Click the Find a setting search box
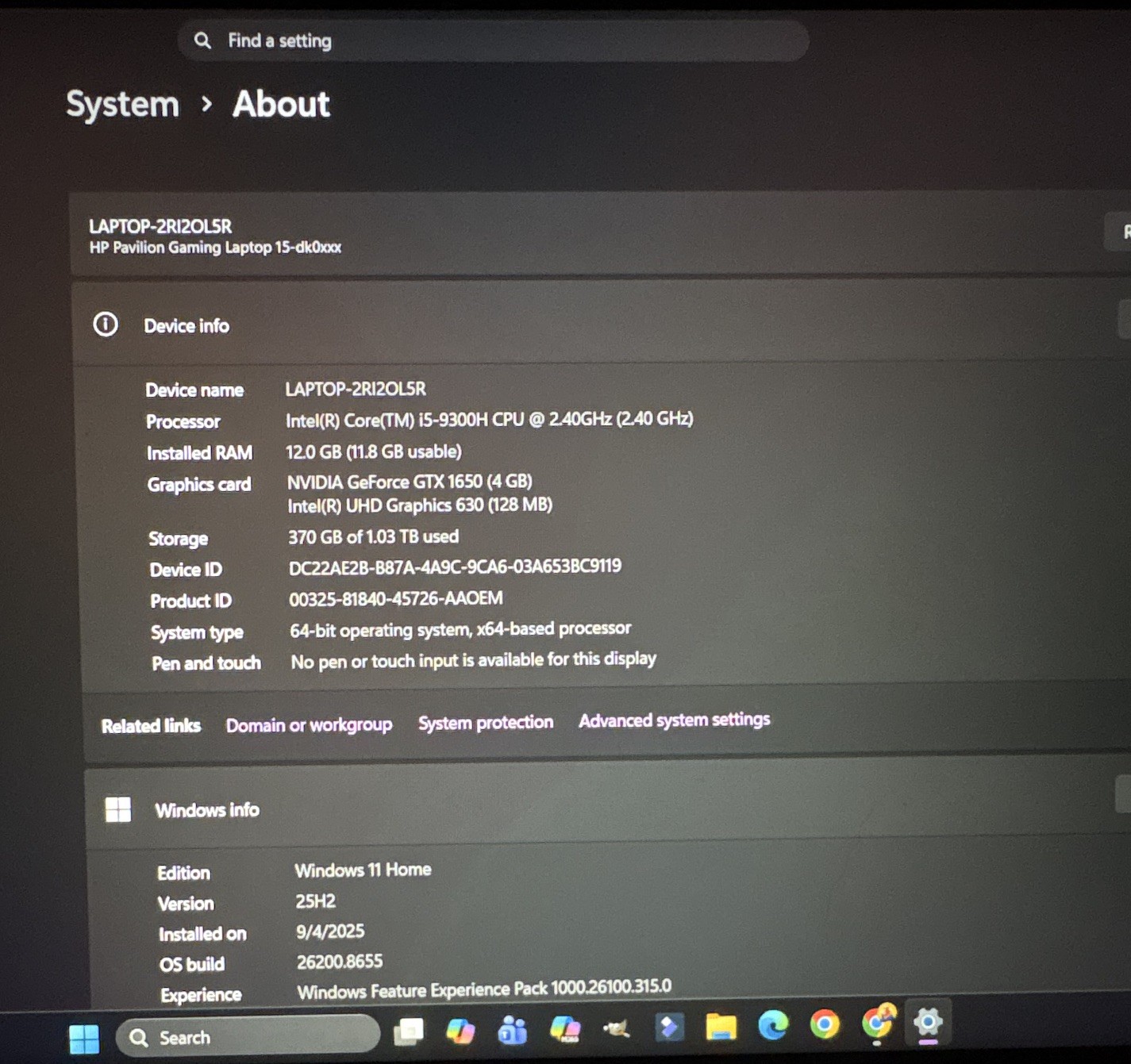The image size is (1131, 1064). [493, 40]
